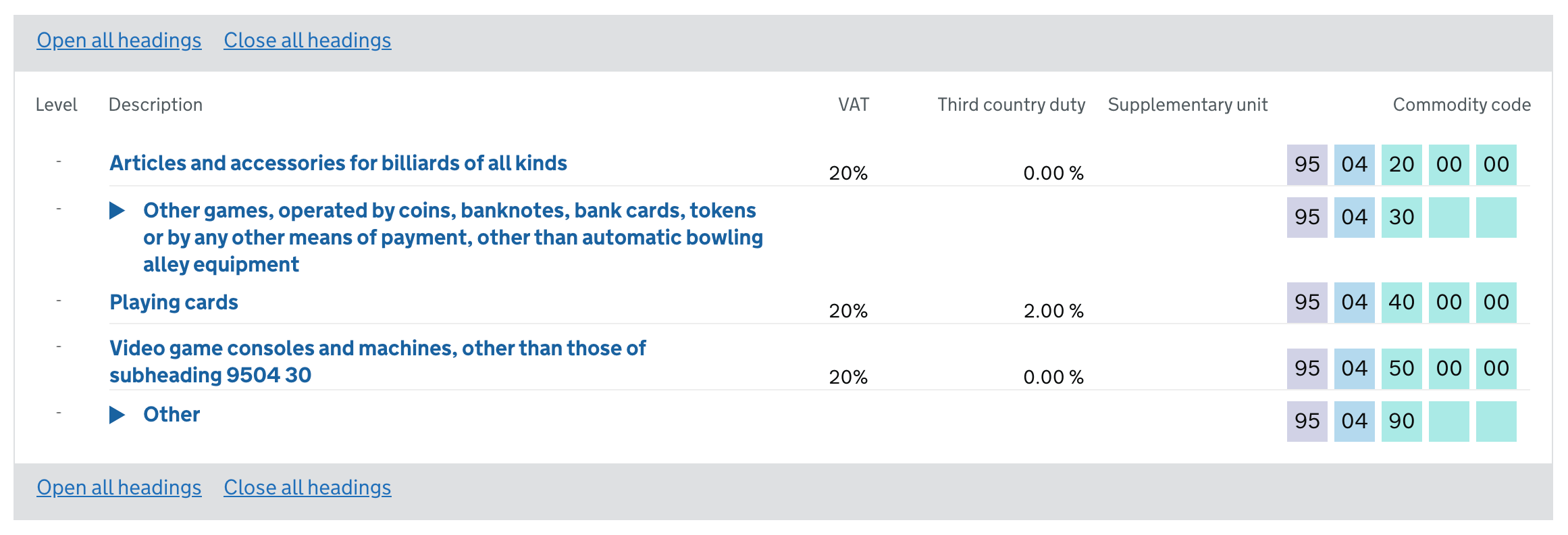Click the '50' code box for video consoles
This screenshot has height=535, width=1568.
[1401, 369]
